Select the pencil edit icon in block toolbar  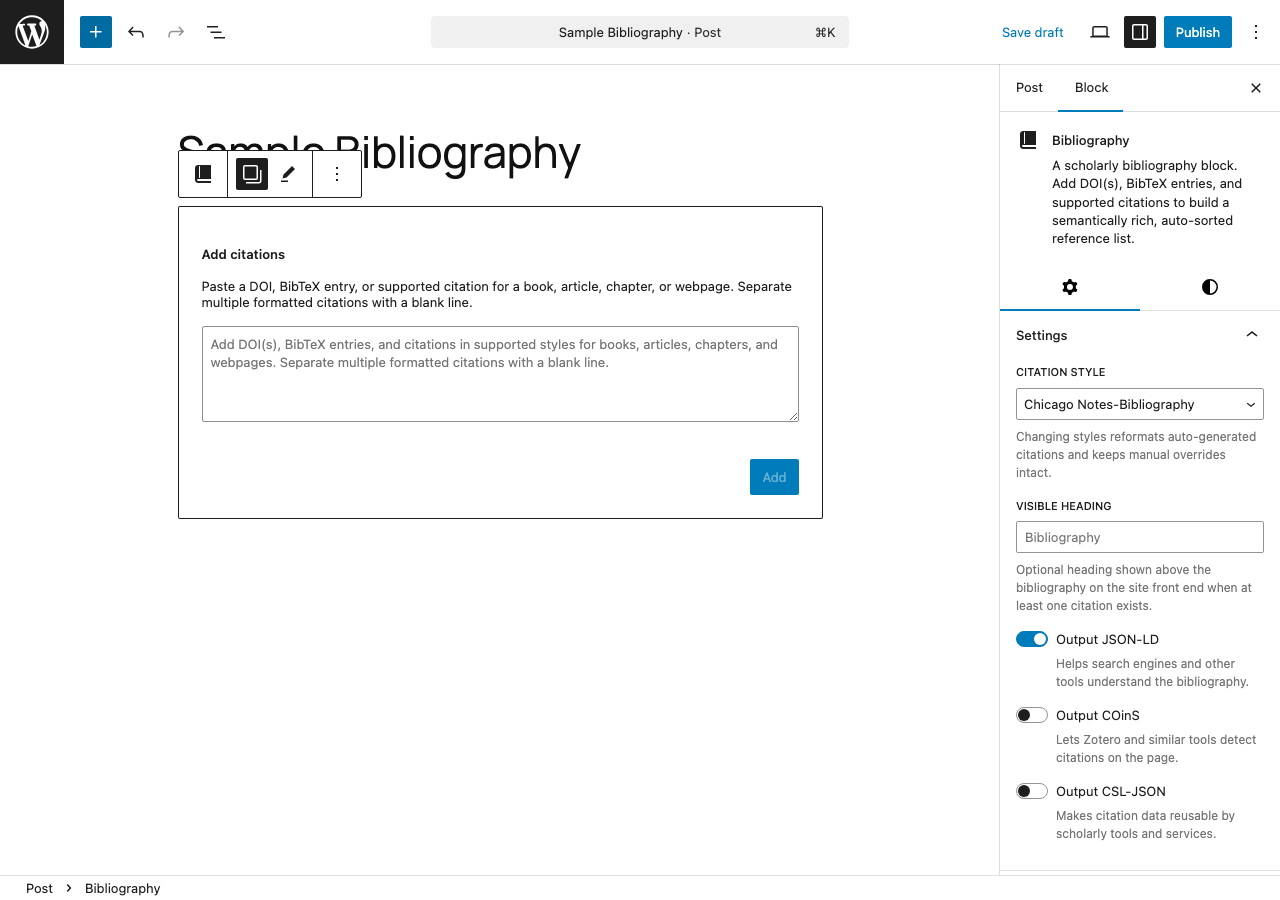[287, 173]
